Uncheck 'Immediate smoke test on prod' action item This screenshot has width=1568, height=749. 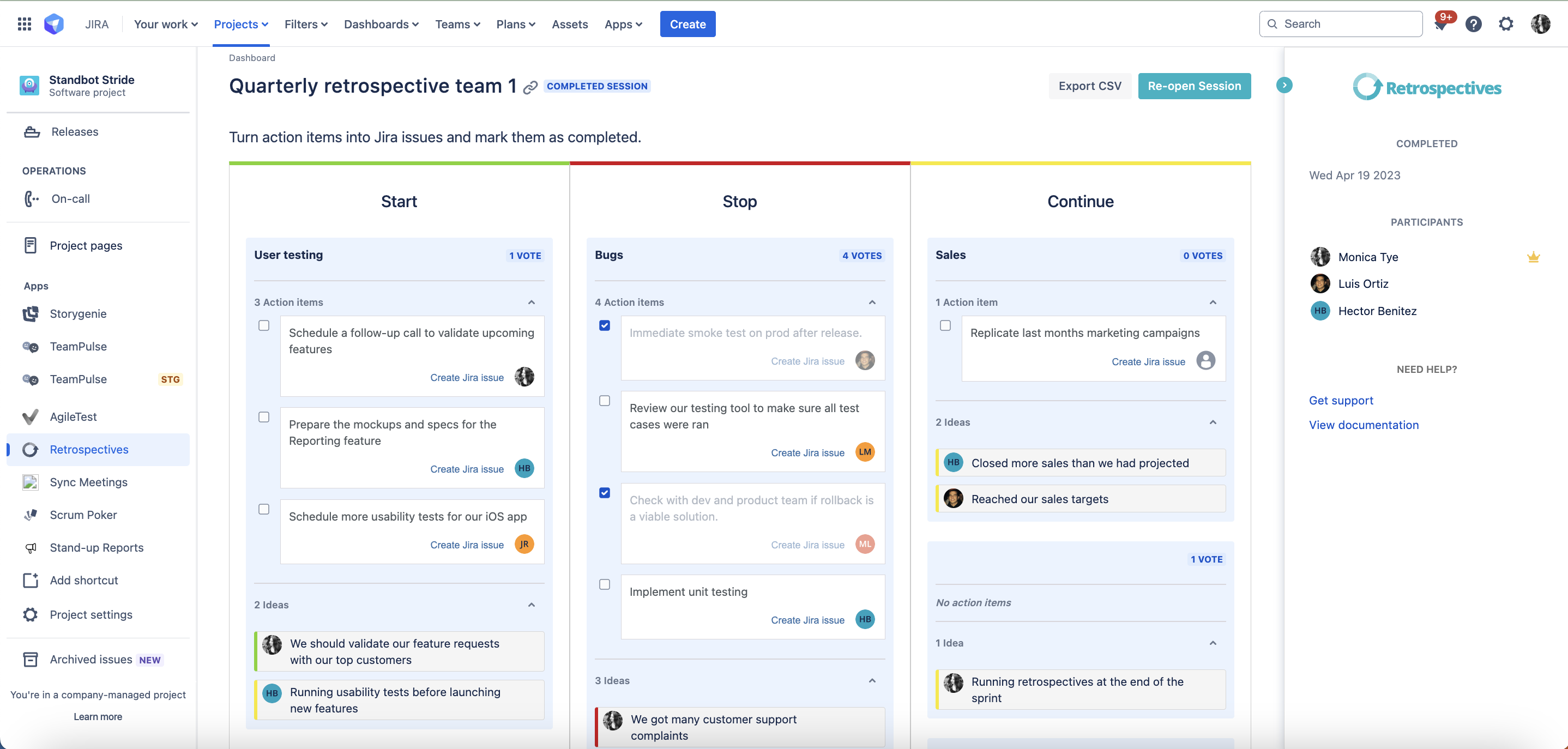(x=605, y=325)
